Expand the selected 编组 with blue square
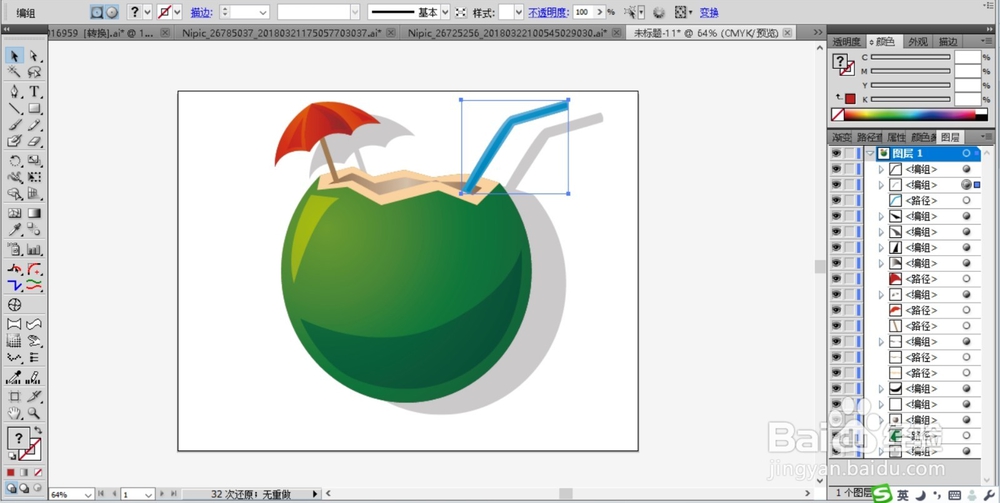Screen dimensions: 1000x503 pos(881,185)
